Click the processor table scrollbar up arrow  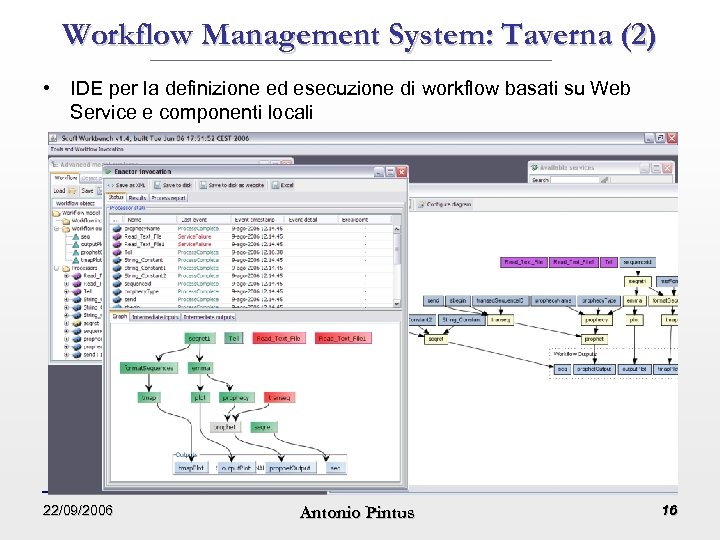pyautogui.click(x=397, y=228)
